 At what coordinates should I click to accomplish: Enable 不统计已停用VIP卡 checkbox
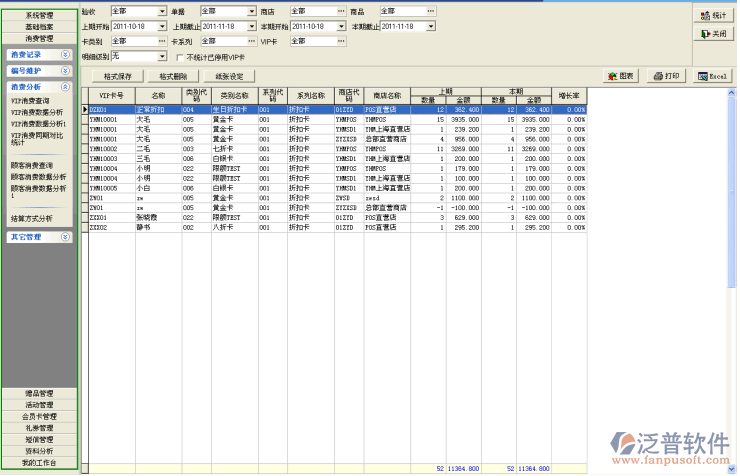179,57
